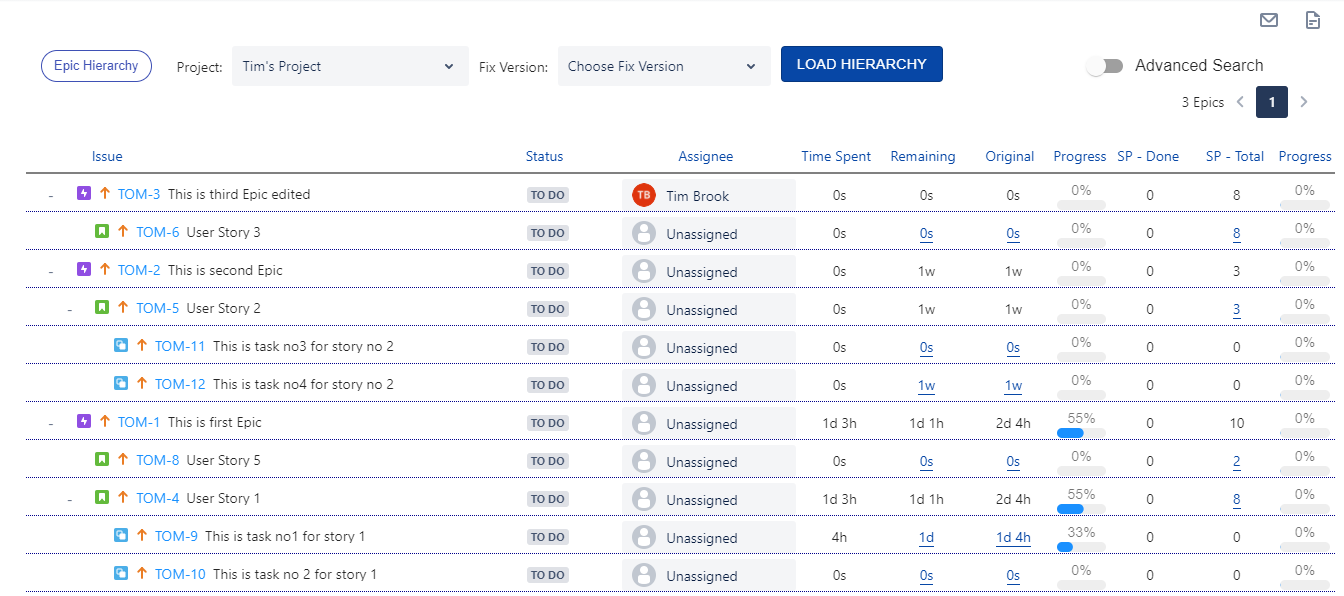Screen dimensions: 1344x596
Task: Collapse the TOM-2 epic row
Action: pyautogui.click(x=51, y=271)
